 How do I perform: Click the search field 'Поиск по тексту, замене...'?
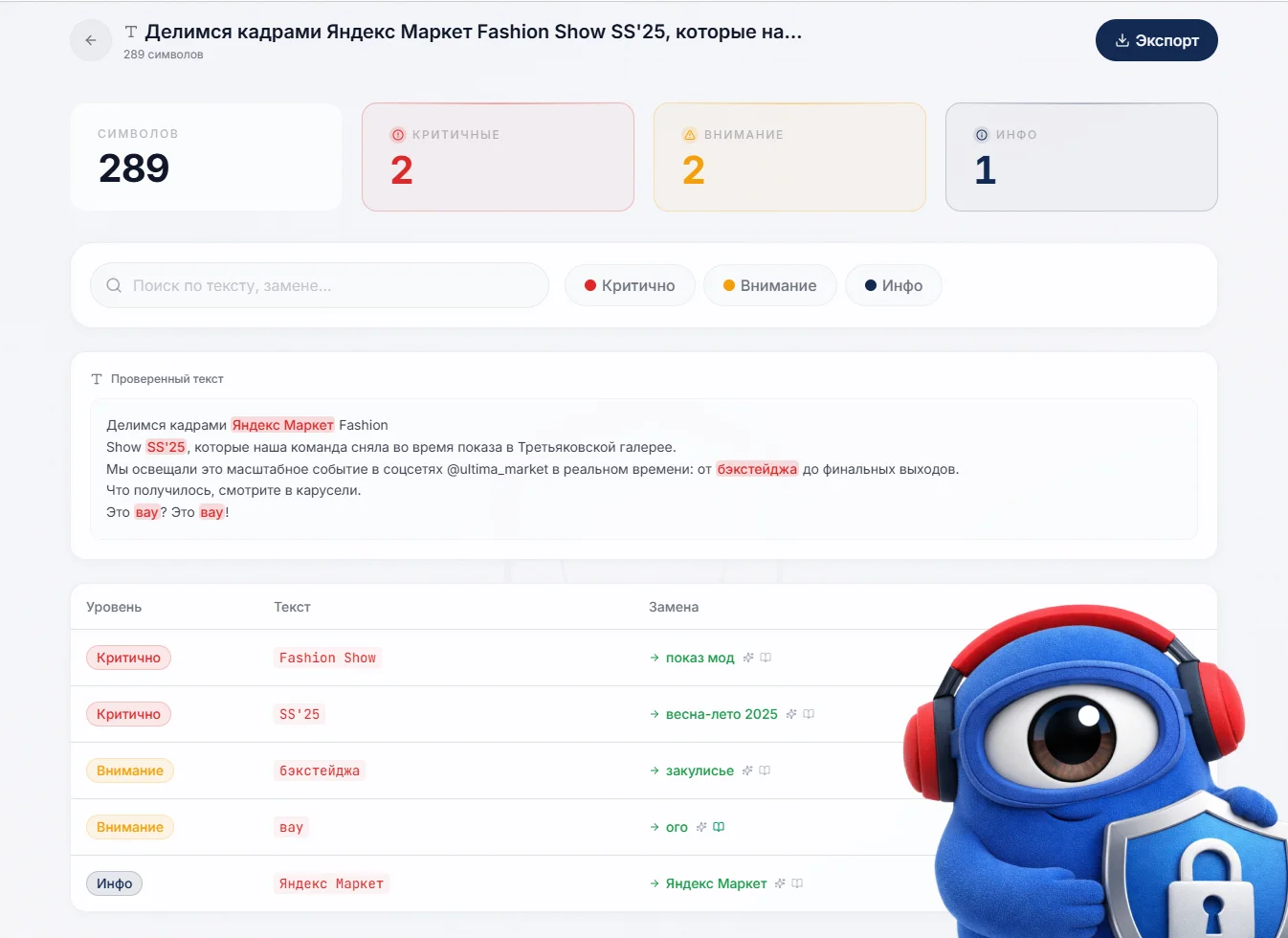click(x=320, y=285)
